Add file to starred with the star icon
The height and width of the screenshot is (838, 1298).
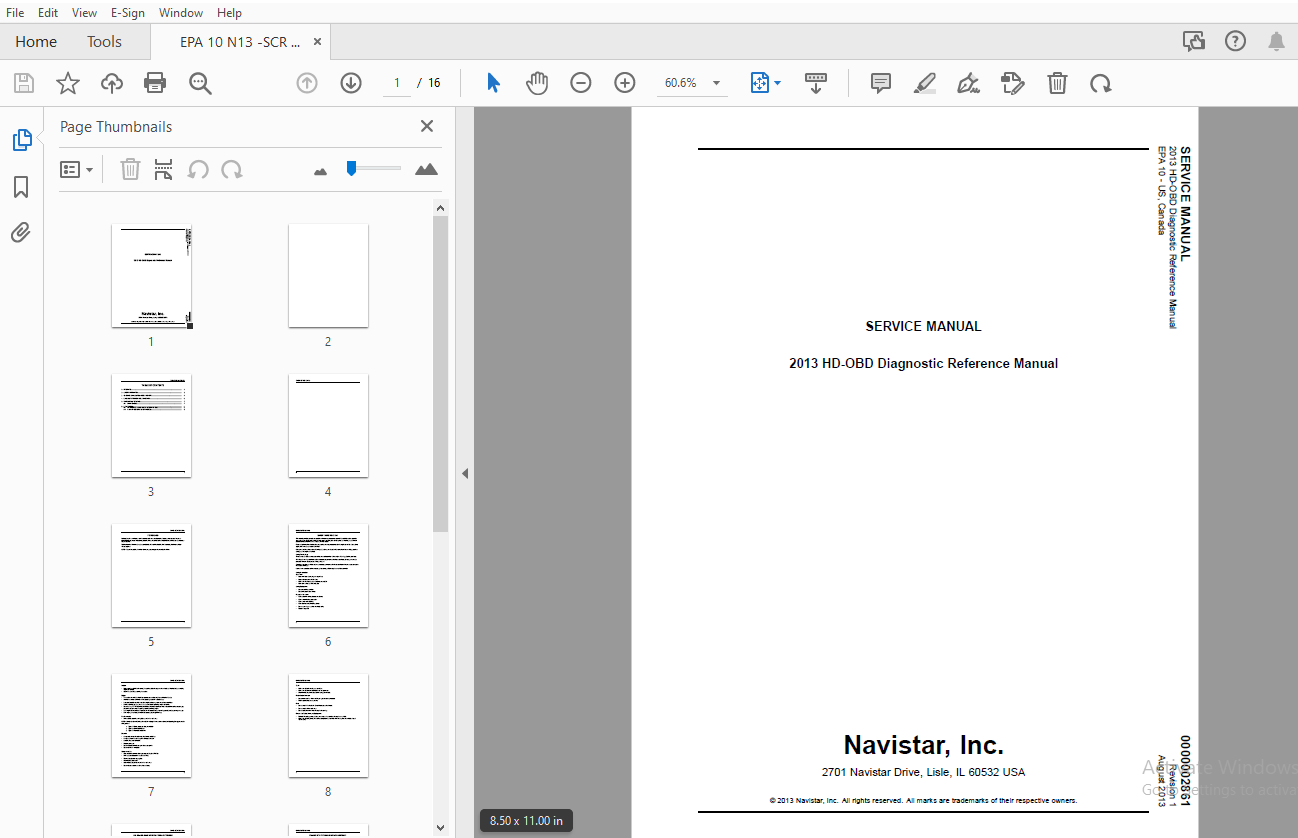67,83
